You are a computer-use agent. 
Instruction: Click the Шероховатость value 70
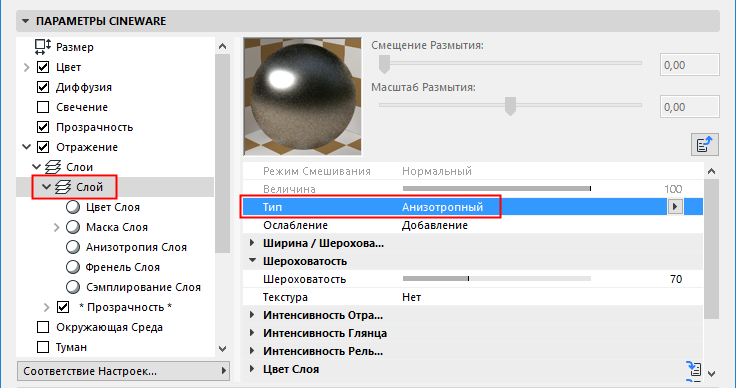pyautogui.click(x=676, y=279)
